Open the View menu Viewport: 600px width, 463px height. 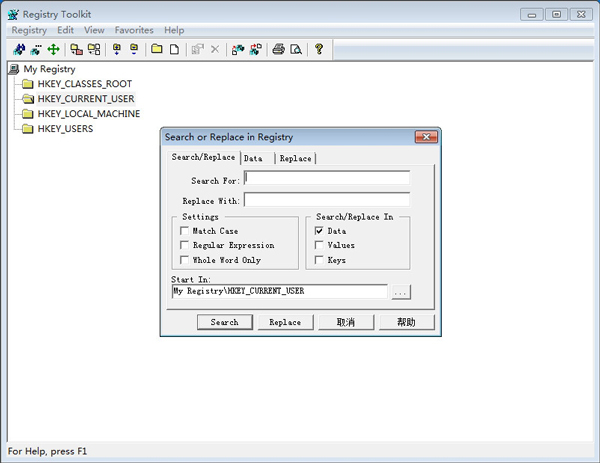[94, 30]
